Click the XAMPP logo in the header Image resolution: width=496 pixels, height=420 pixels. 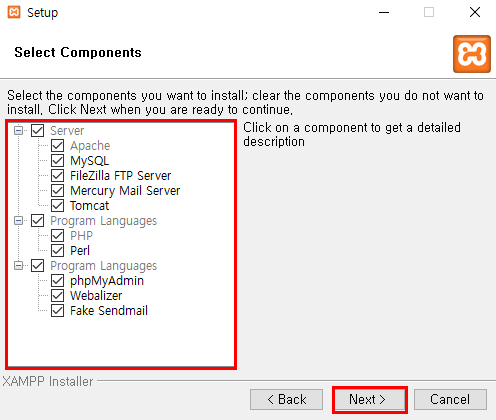click(472, 54)
